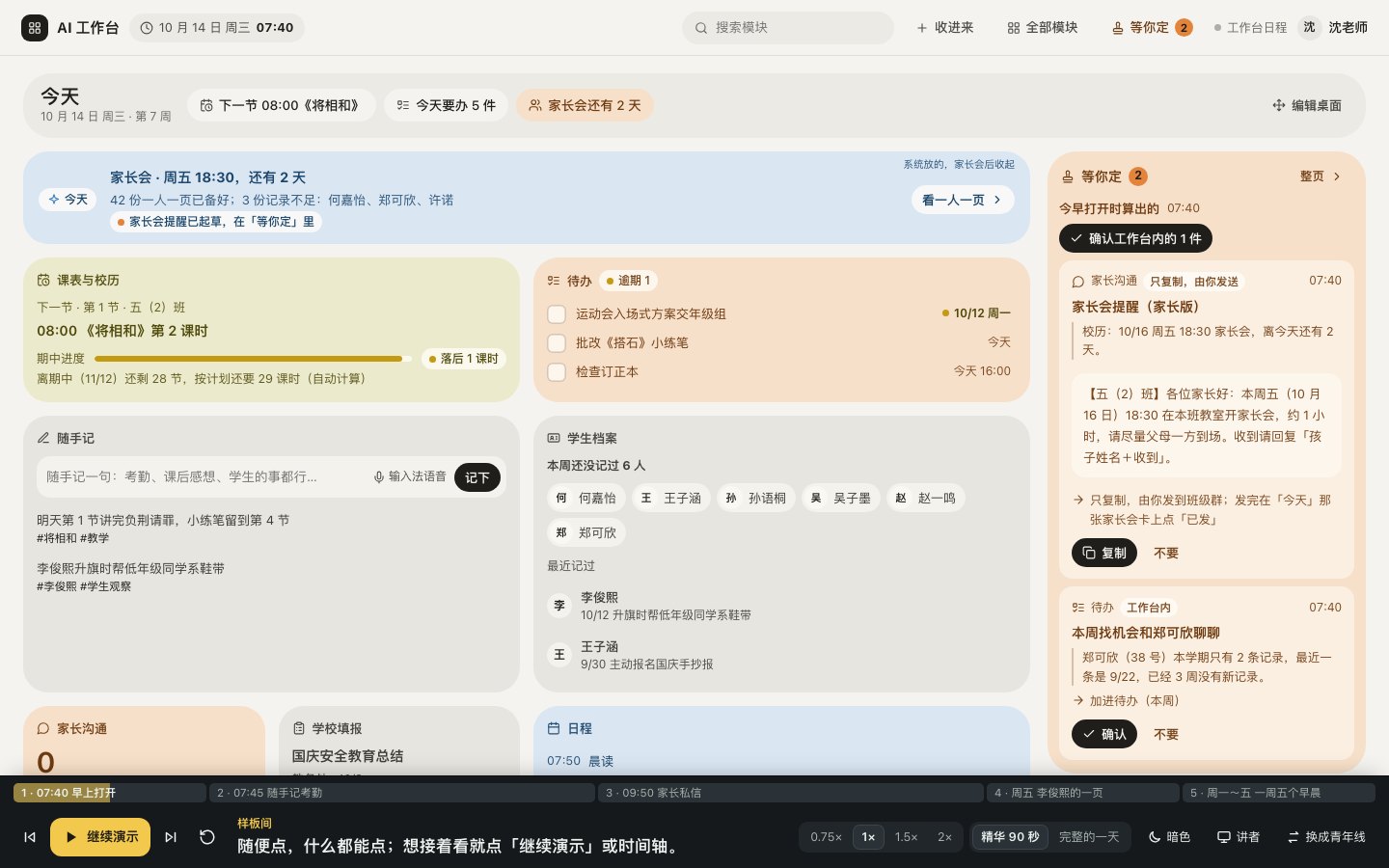This screenshot has width=1389, height=868.
Task: Click 确认工作台内的 1 件 button
Action: pos(1135,238)
